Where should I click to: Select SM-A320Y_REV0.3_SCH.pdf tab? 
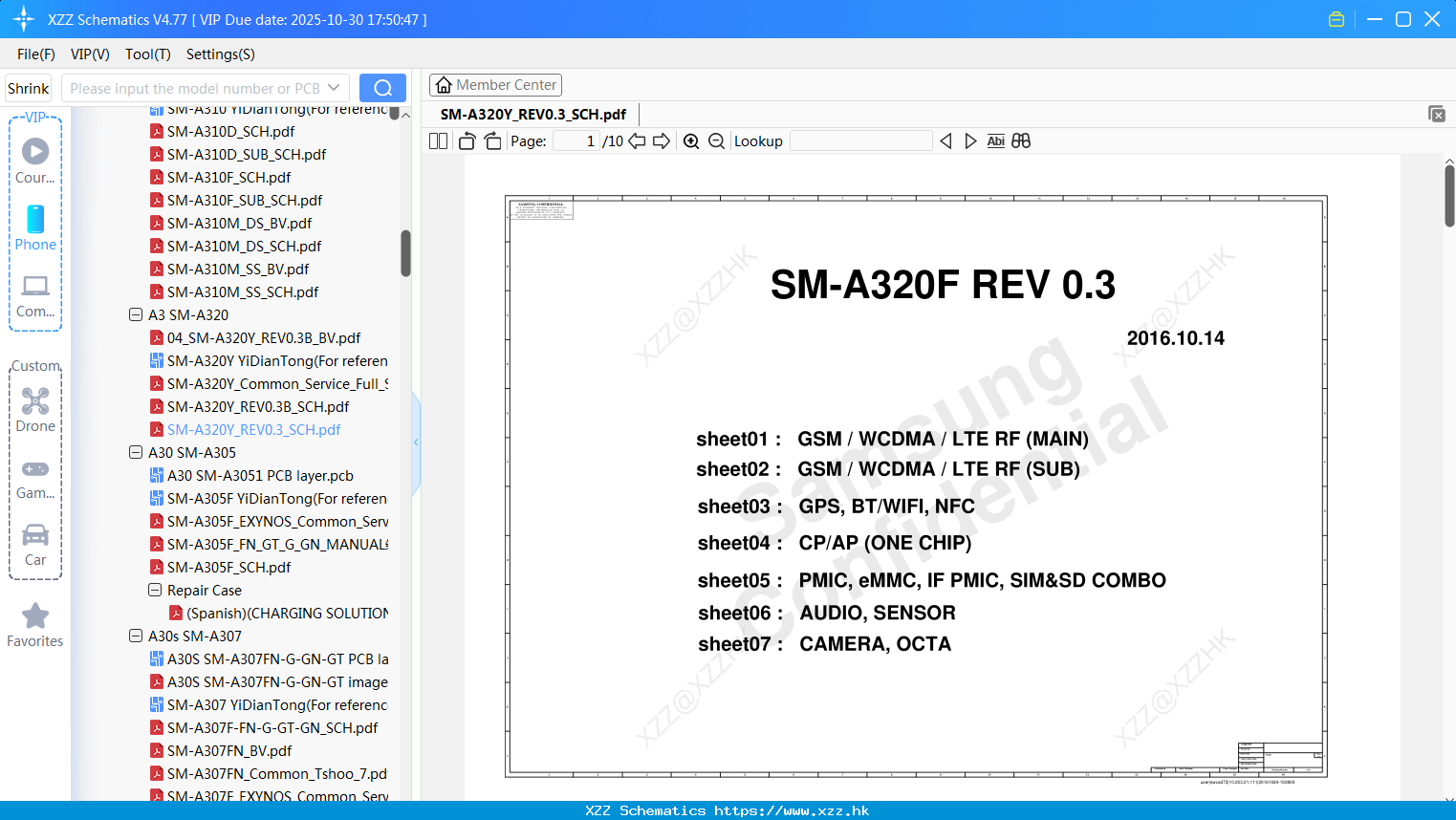pyautogui.click(x=533, y=115)
